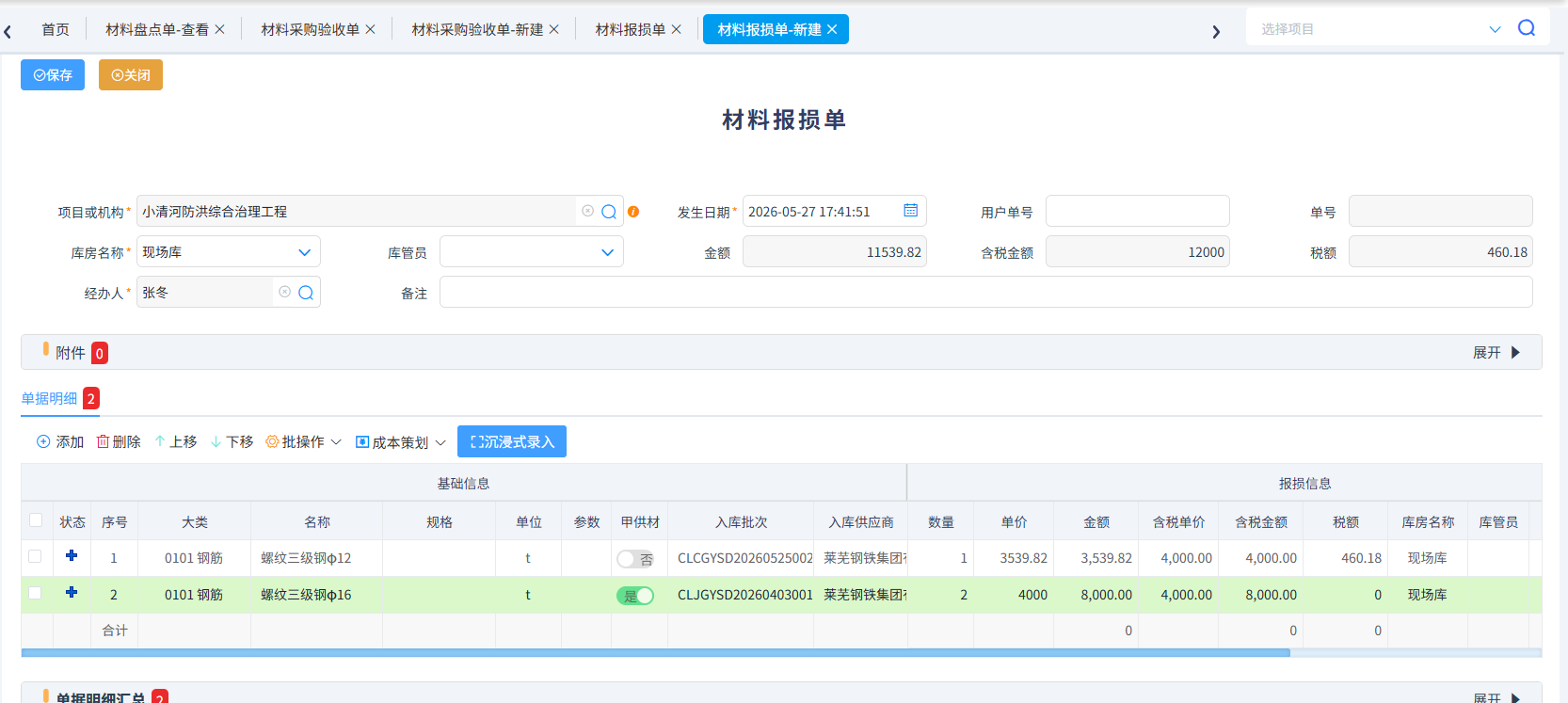This screenshot has height=703, width=1568.
Task: Move the row down with 下移
Action: point(232,441)
